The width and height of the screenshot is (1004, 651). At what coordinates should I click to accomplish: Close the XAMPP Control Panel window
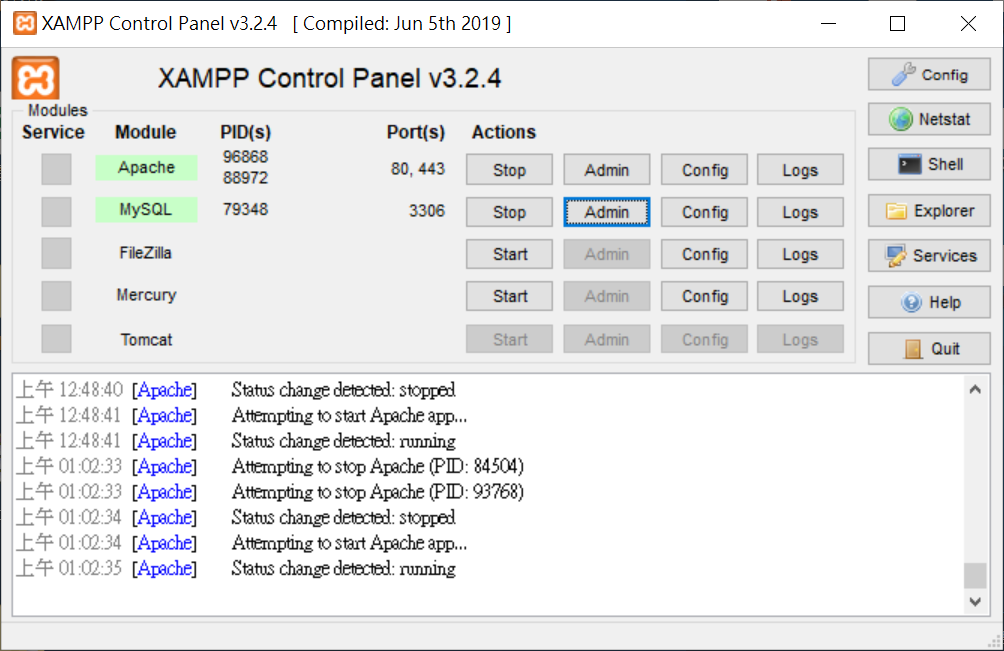coord(968,24)
